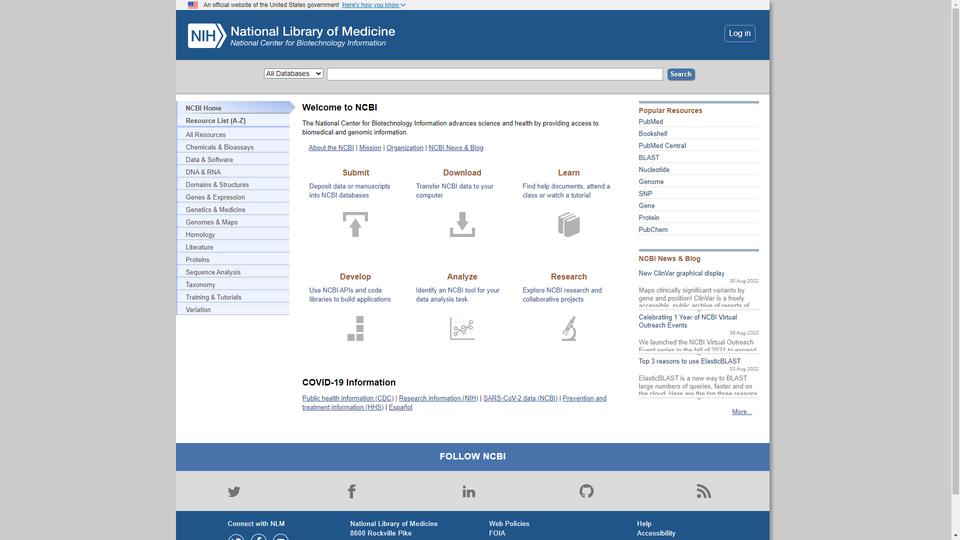
Task: Click the Submit upload arrow icon
Action: click(x=355, y=224)
